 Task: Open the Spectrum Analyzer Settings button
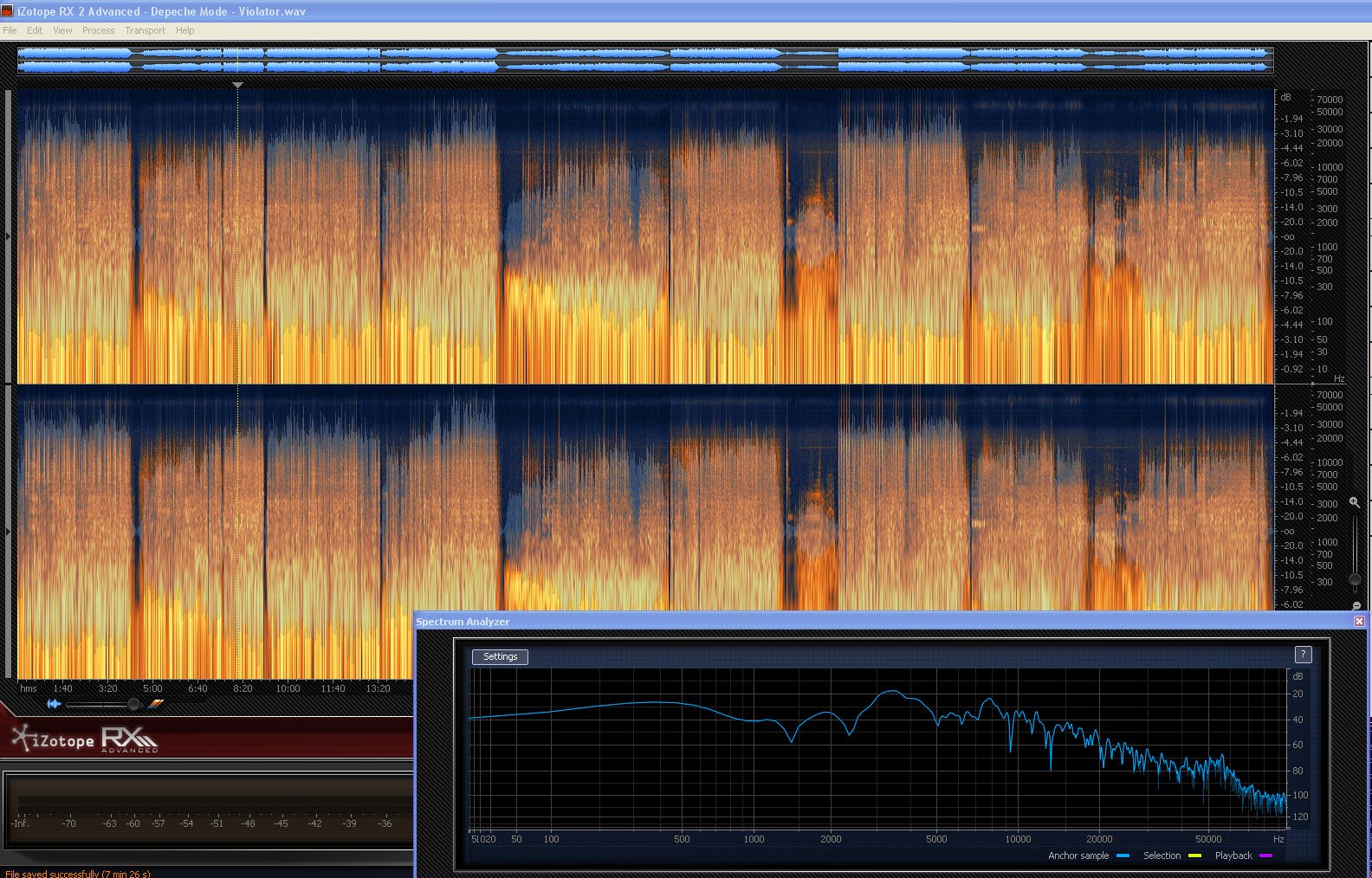[500, 656]
